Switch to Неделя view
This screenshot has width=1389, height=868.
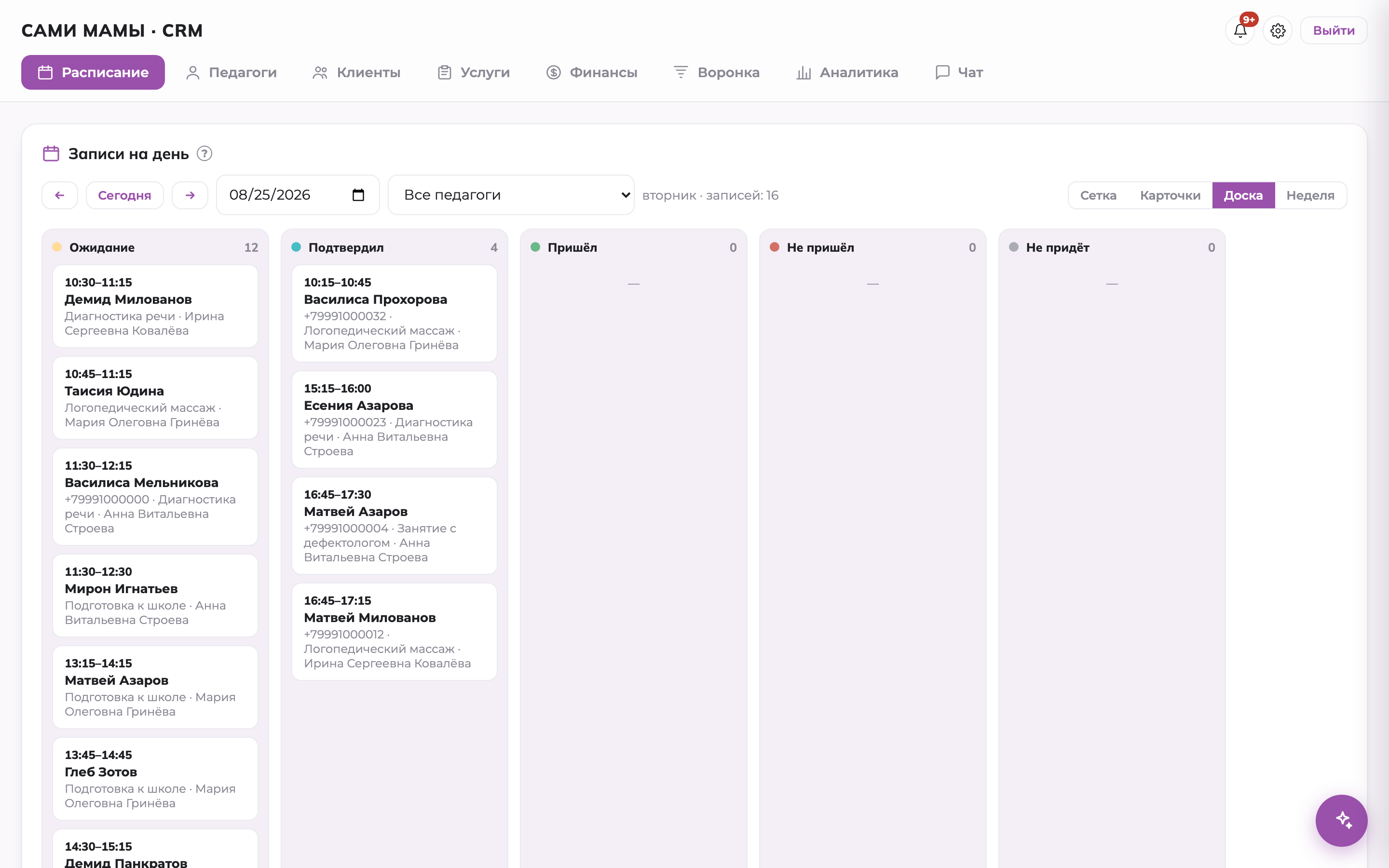(x=1310, y=196)
